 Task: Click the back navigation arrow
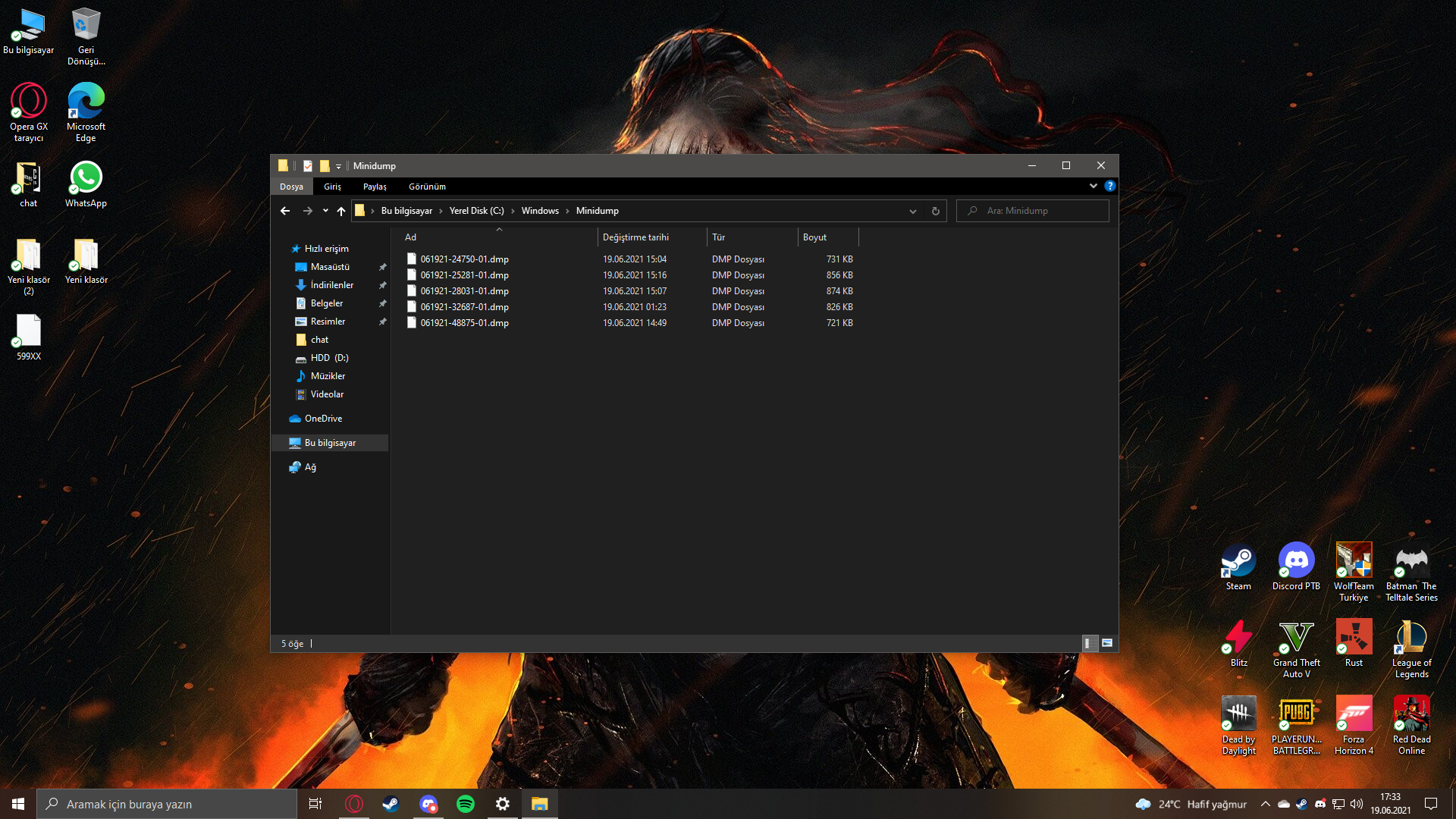tap(285, 211)
